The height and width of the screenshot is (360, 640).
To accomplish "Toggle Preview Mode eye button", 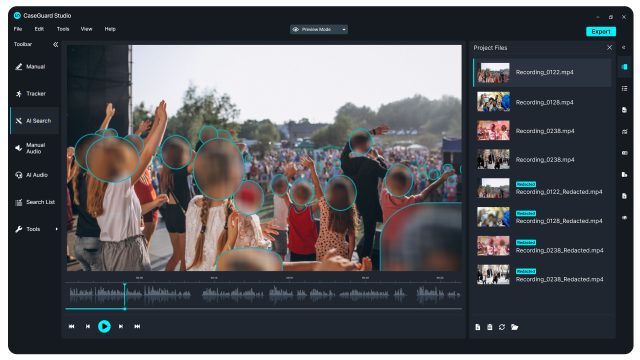I will click(x=296, y=29).
